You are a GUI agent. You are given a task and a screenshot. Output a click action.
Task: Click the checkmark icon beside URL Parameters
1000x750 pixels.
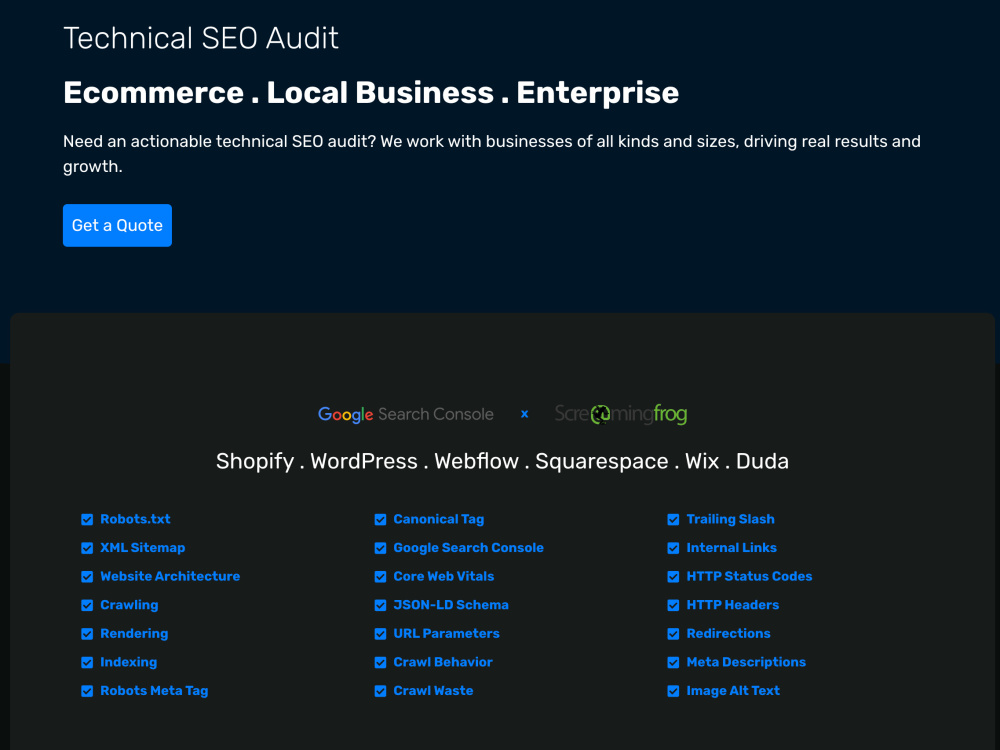(x=381, y=634)
